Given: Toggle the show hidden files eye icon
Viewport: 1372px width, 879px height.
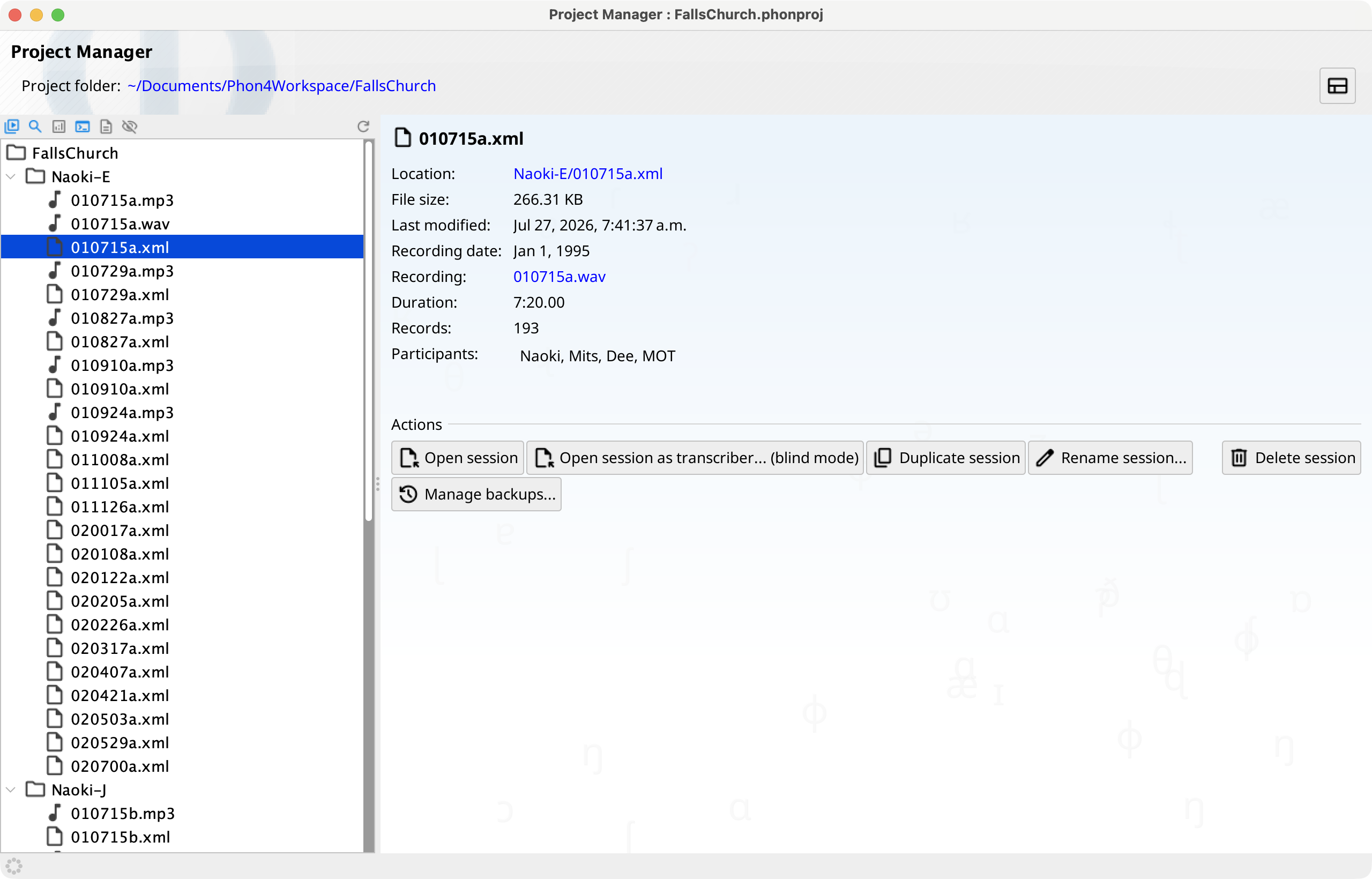Looking at the screenshot, I should 130,126.
